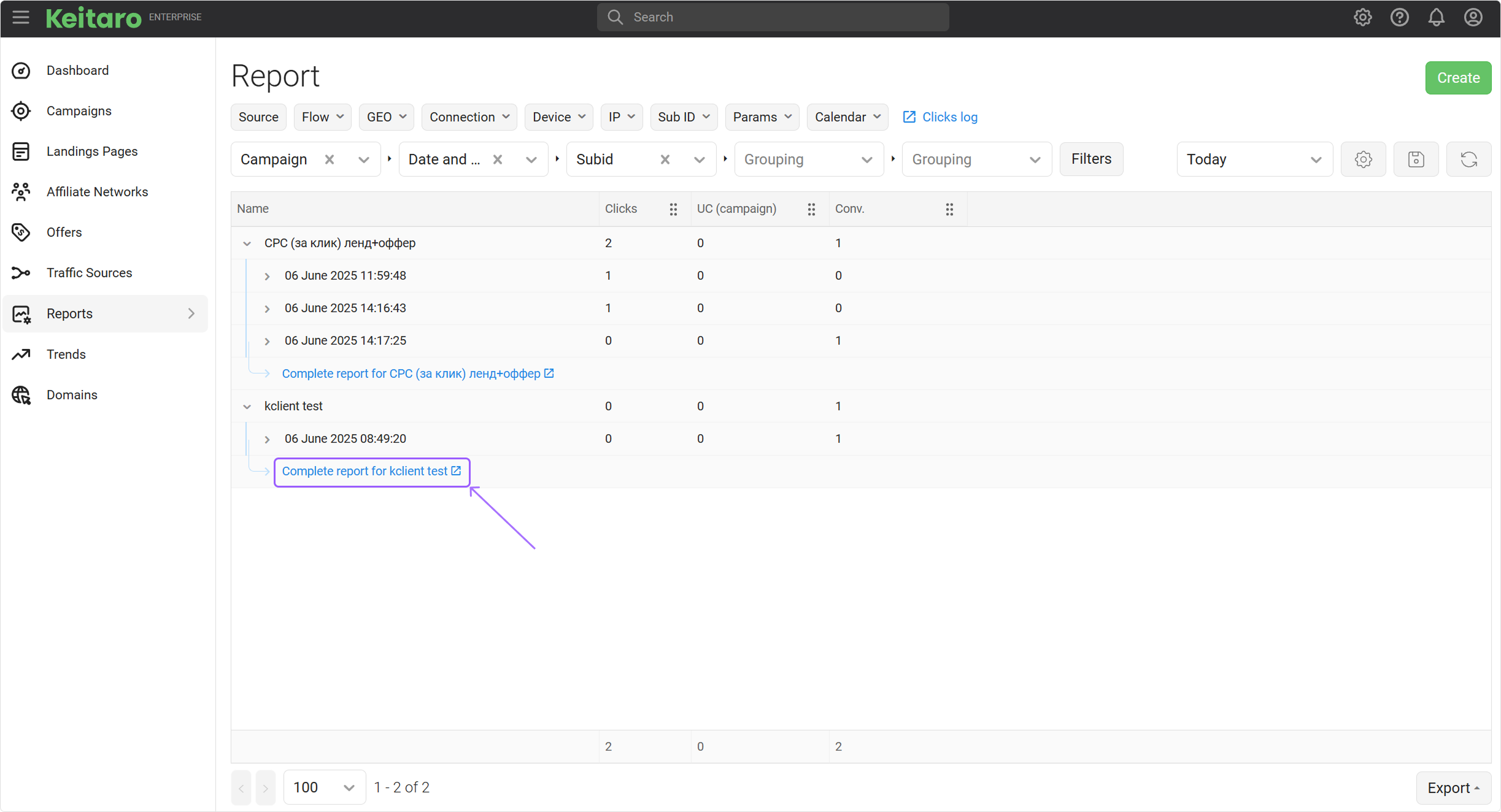Viewport: 1501px width, 812px height.
Task: Click the Source button
Action: tap(258, 117)
